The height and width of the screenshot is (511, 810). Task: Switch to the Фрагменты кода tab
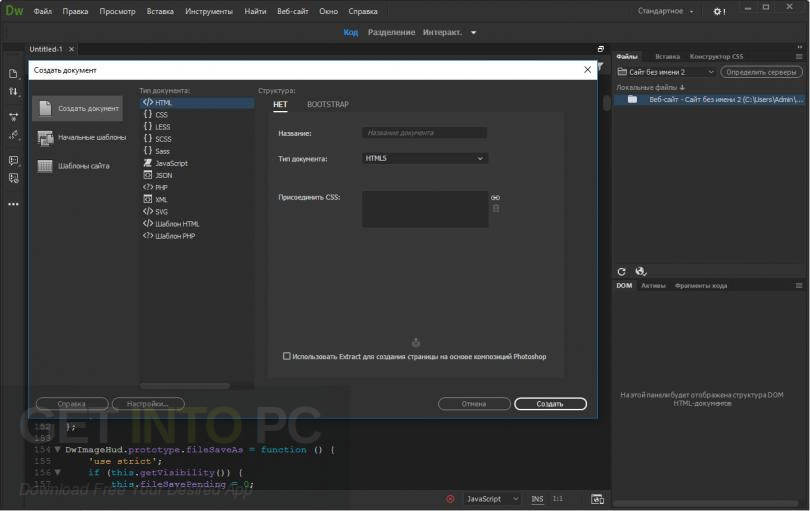pyautogui.click(x=700, y=285)
